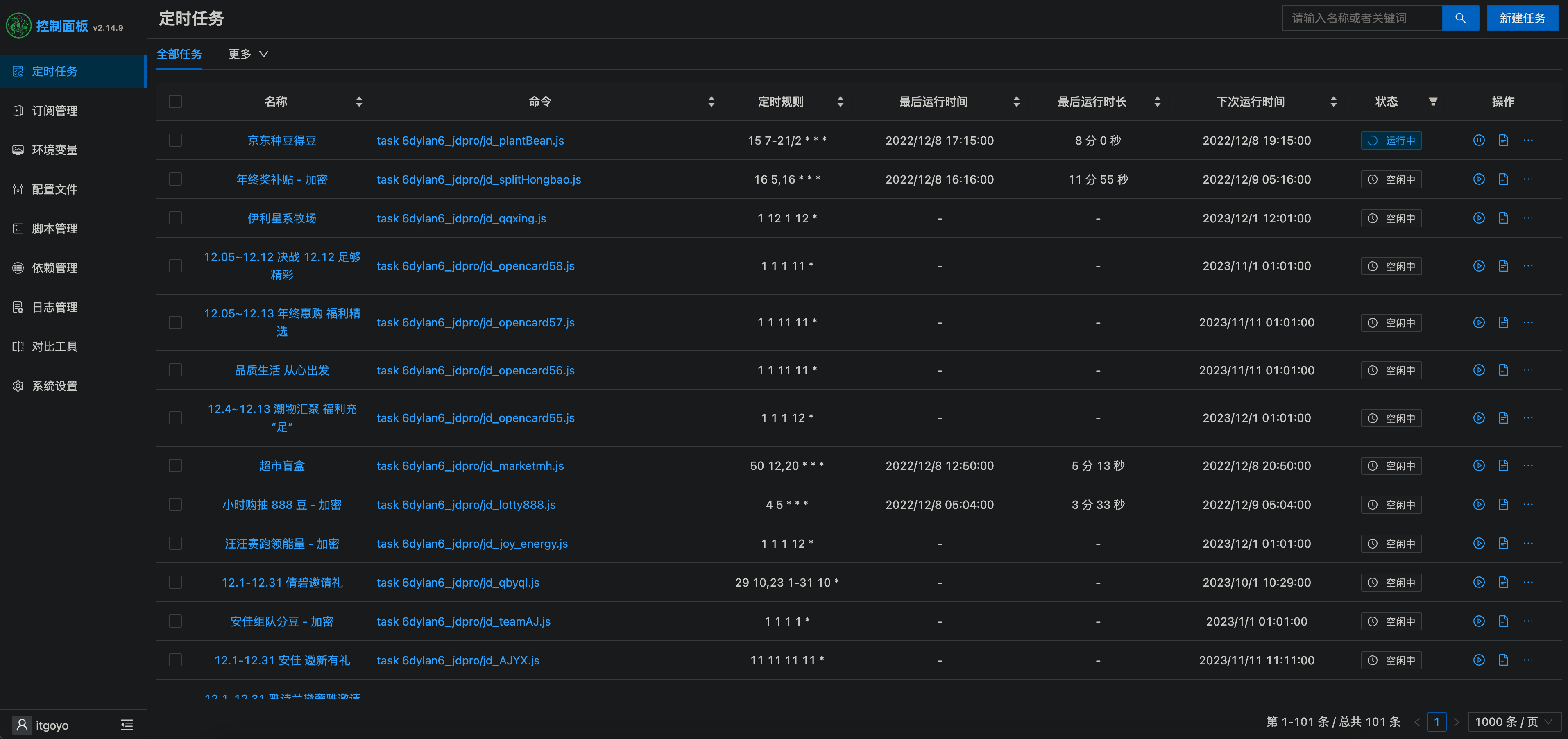Click the 新建任务 button
This screenshot has height=739, width=1568.
click(x=1522, y=18)
